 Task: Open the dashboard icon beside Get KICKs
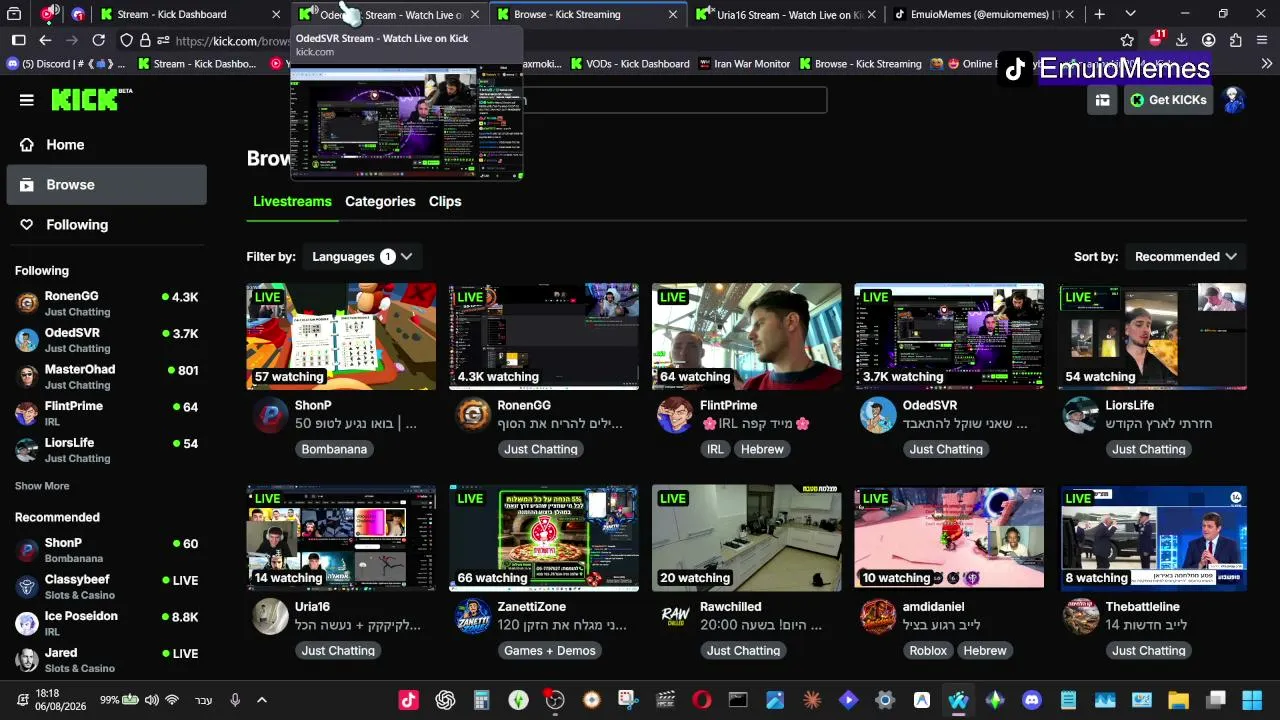pyautogui.click(x=1102, y=100)
